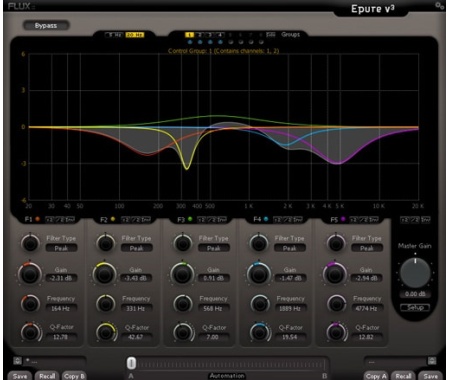The image size is (450, 380).
Task: Toggle the Solo button next to Groups
Action: (x=271, y=35)
